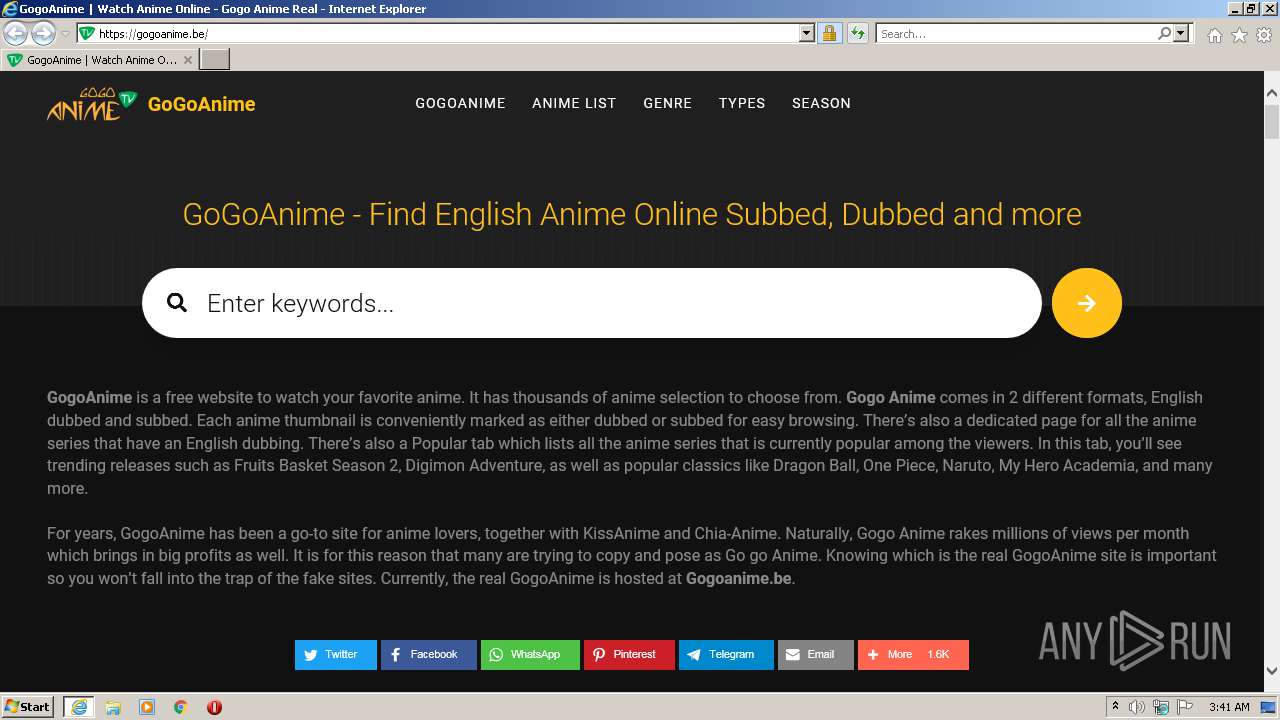Click the browser Search box
The width and height of the screenshot is (1280, 720).
point(1015,33)
